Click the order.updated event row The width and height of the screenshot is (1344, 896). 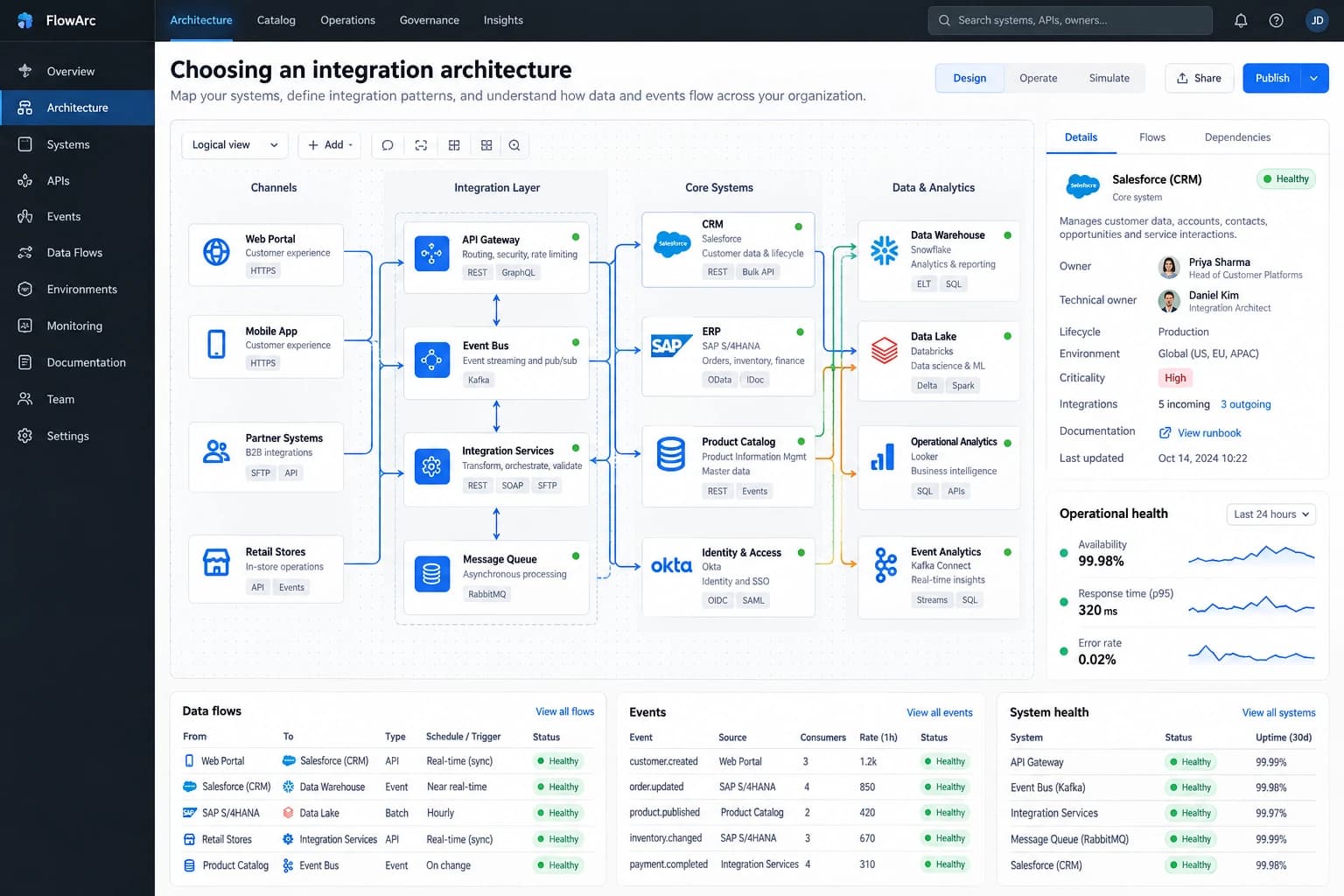(x=800, y=787)
